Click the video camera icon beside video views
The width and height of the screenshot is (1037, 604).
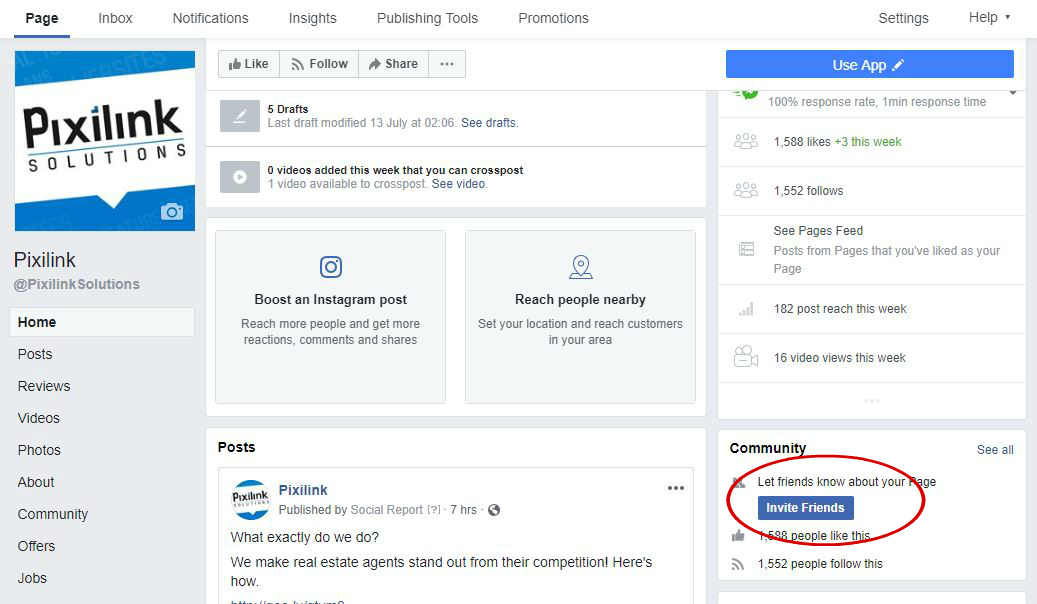coord(745,357)
